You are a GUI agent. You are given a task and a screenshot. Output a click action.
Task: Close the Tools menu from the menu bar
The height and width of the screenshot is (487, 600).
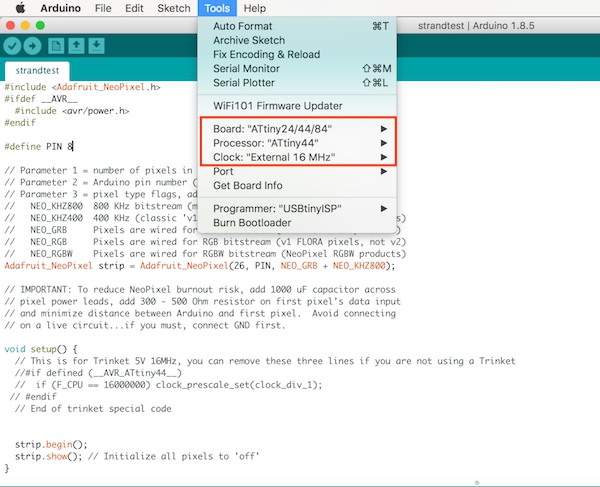pyautogui.click(x=217, y=8)
